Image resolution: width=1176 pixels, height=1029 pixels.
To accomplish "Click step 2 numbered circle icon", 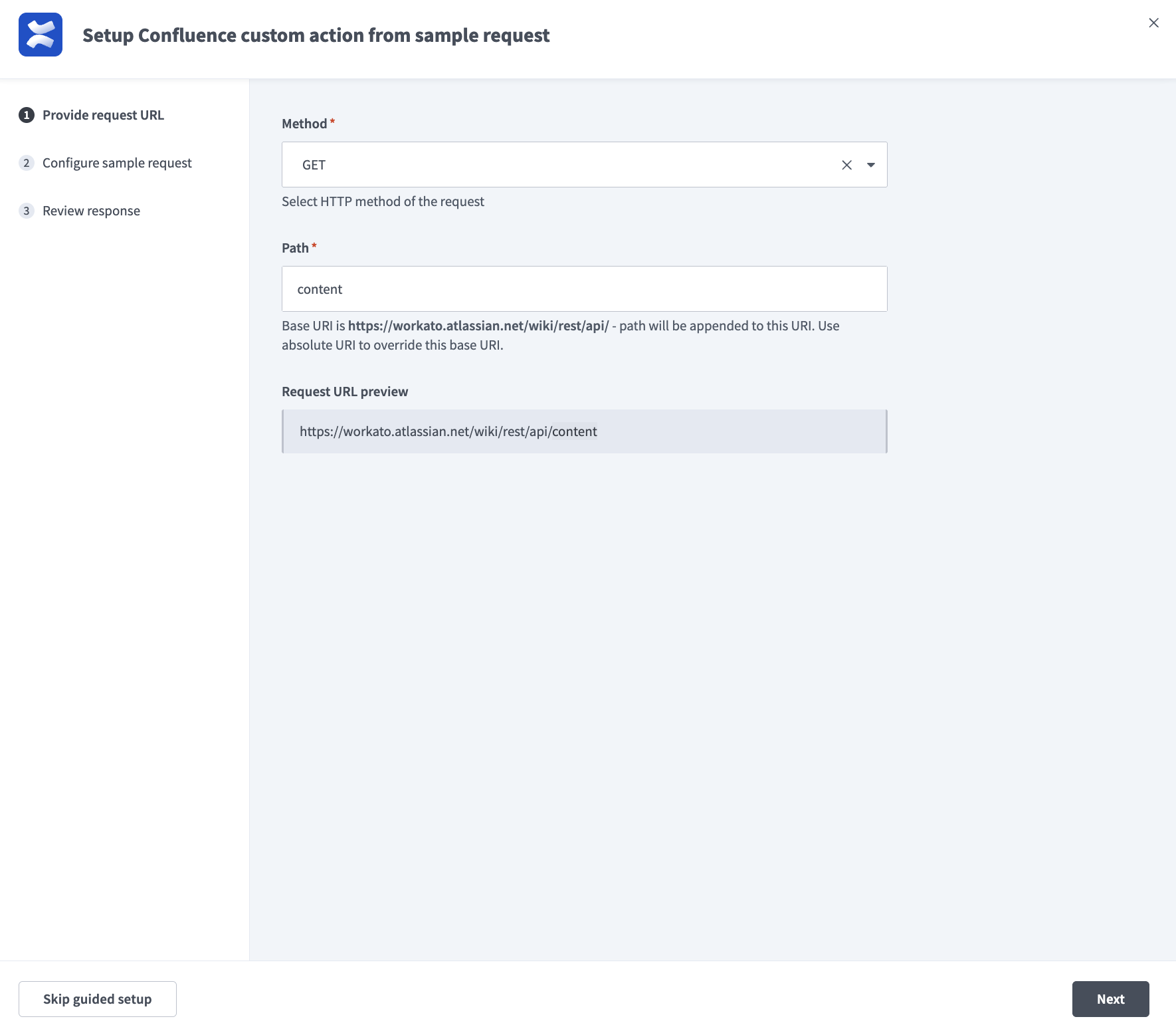I will (x=26, y=162).
